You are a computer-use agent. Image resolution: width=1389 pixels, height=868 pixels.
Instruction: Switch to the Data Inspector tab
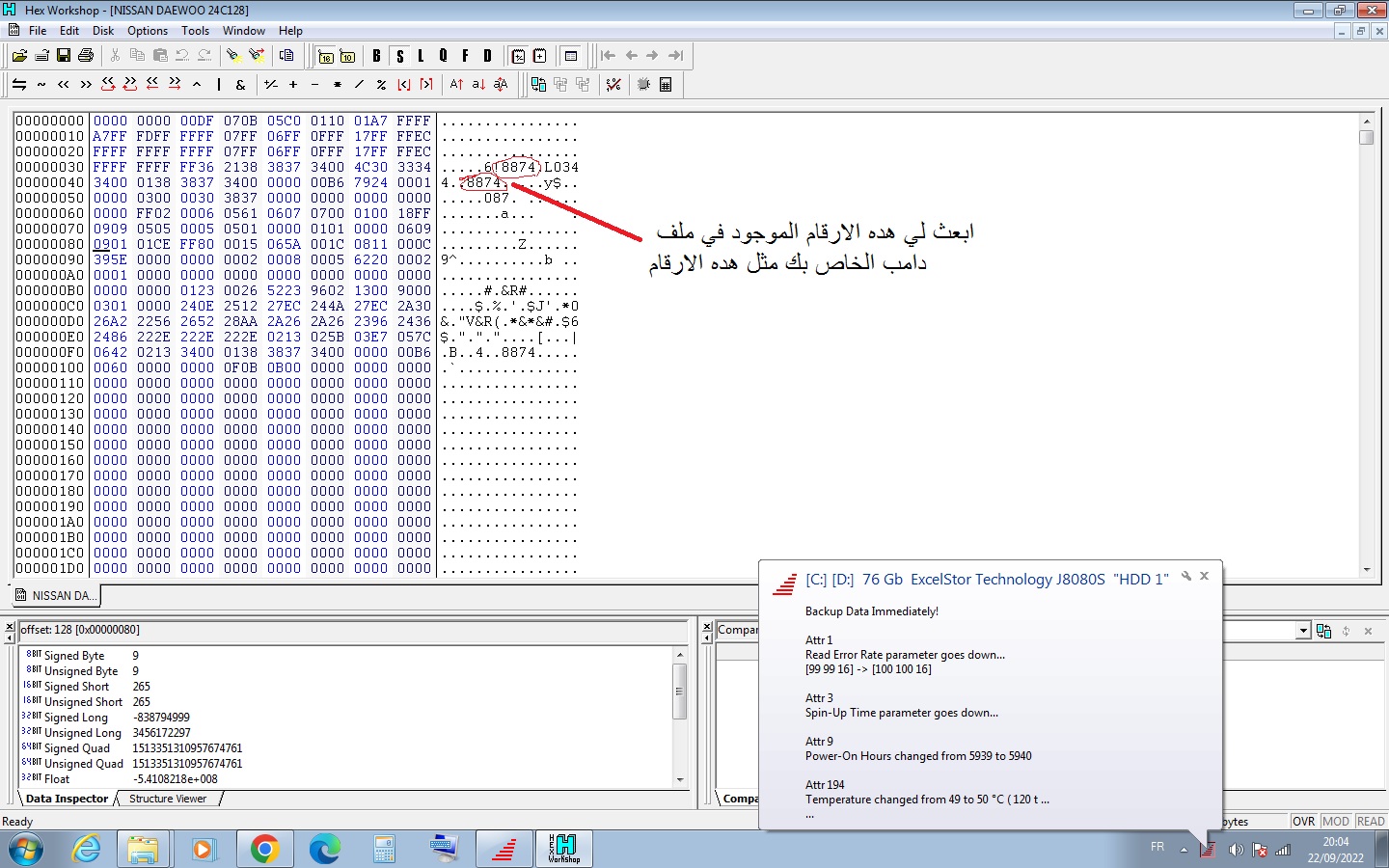pyautogui.click(x=67, y=799)
